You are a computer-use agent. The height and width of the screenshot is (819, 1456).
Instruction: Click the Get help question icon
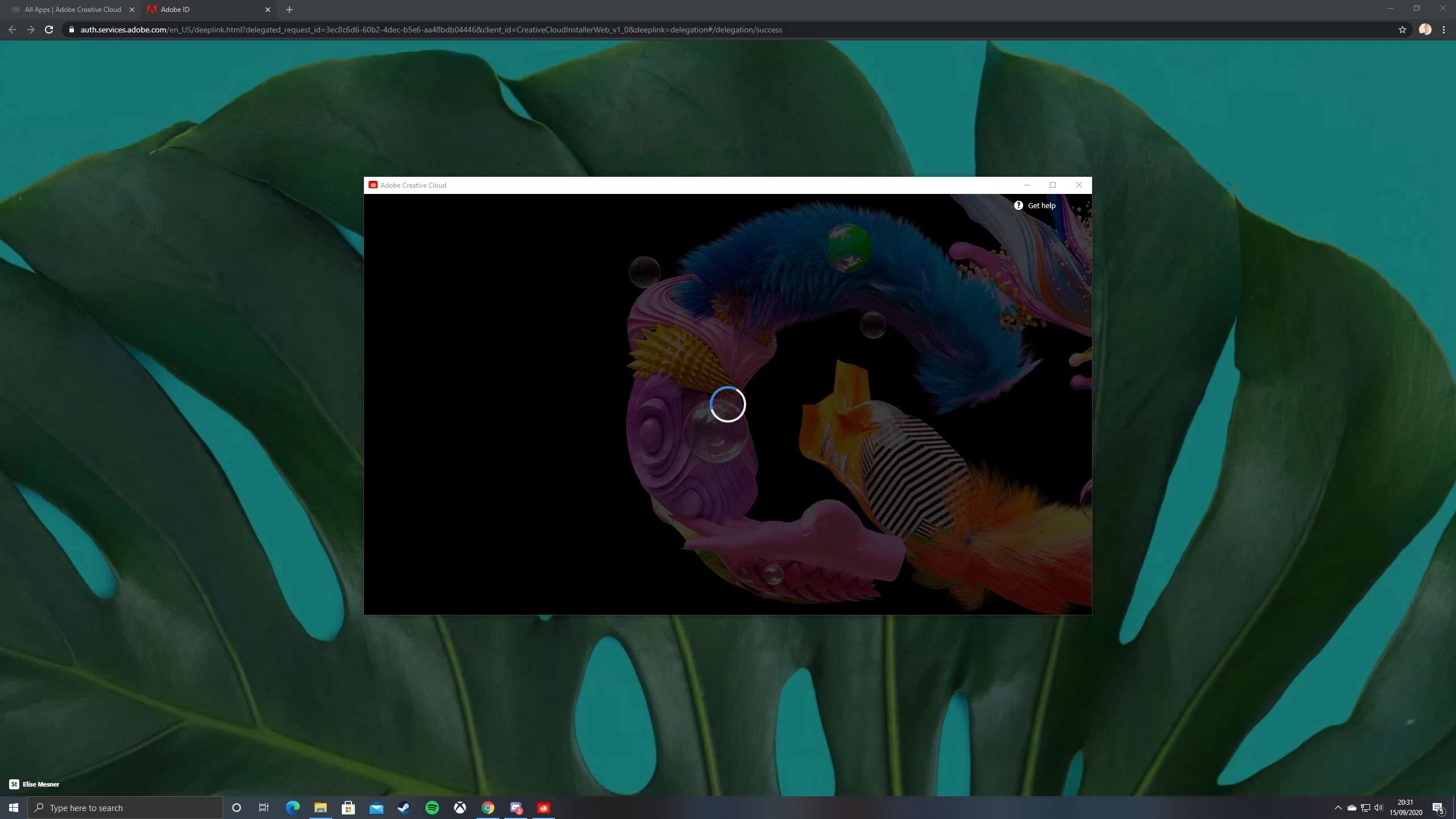click(1018, 205)
